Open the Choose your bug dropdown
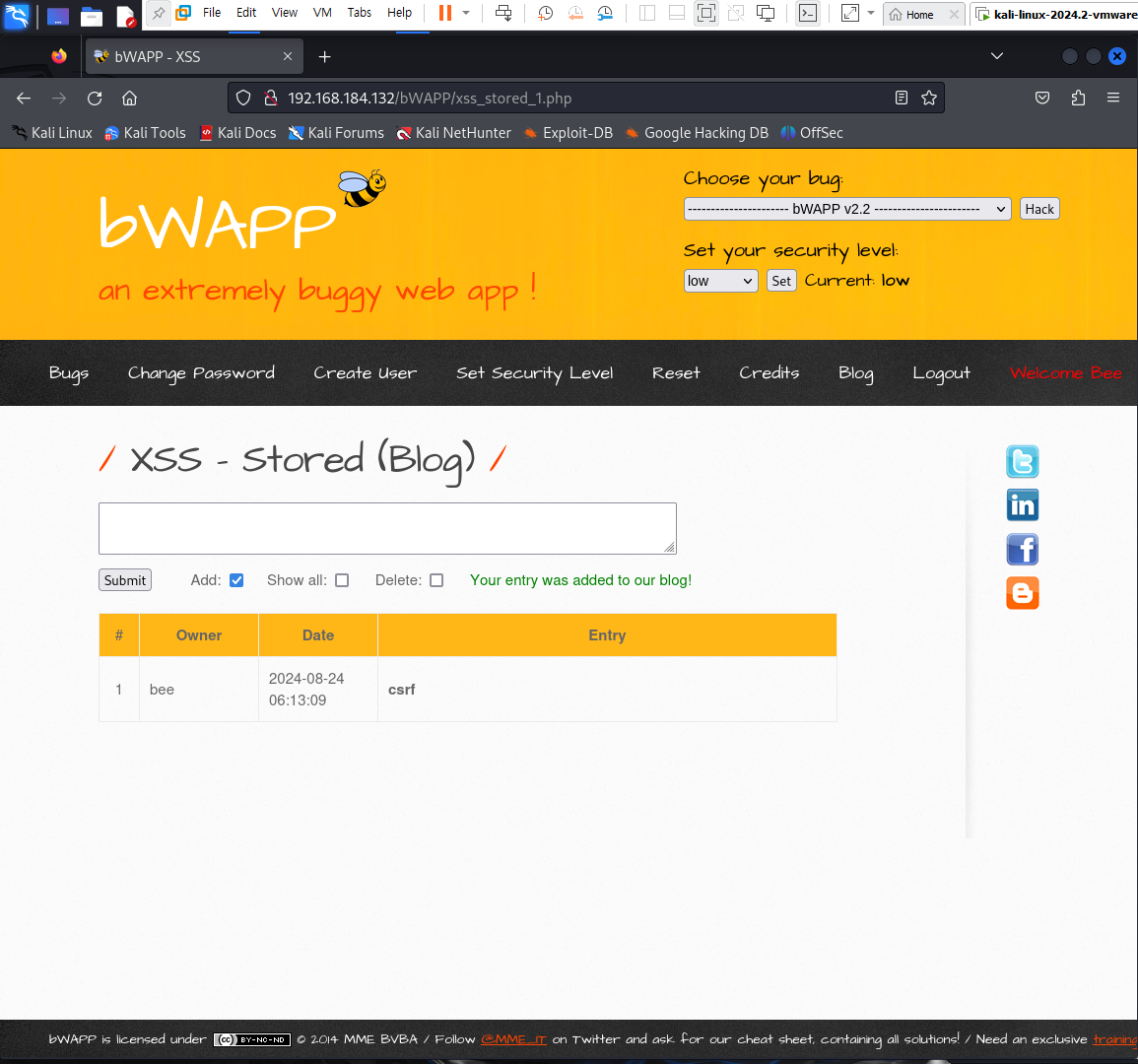This screenshot has width=1138, height=1064. click(847, 209)
